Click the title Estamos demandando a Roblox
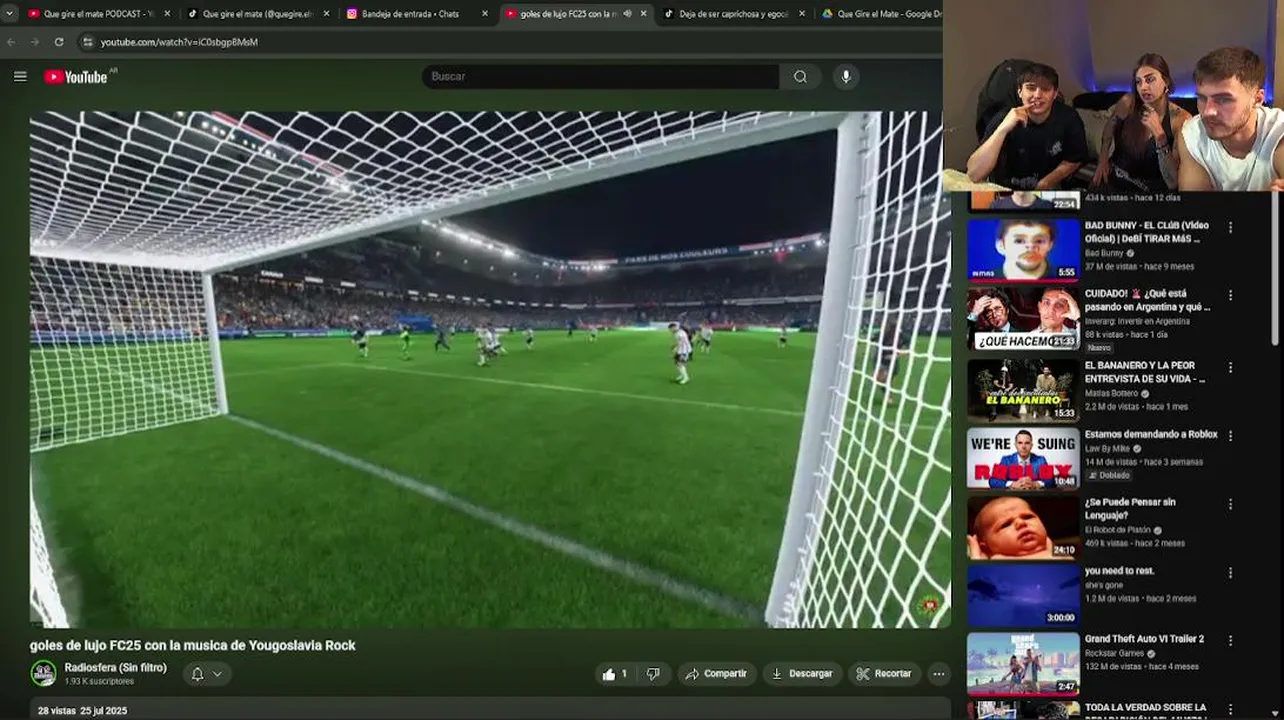Viewport: 1284px width, 720px height. click(1151, 435)
